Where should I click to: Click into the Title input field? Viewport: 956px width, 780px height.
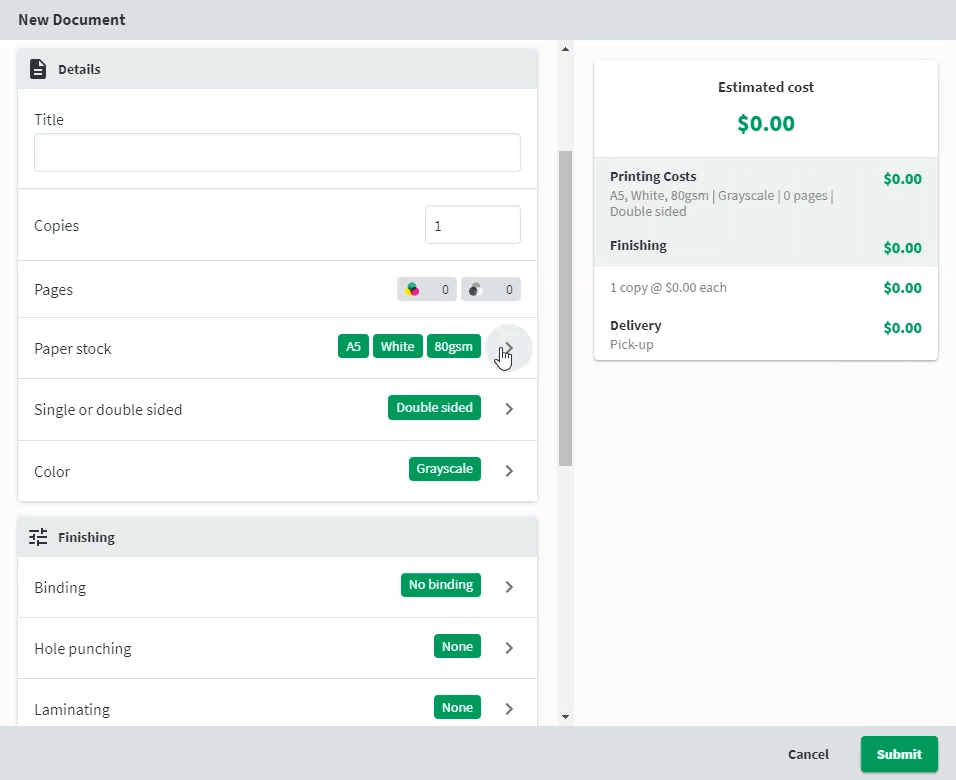277,152
